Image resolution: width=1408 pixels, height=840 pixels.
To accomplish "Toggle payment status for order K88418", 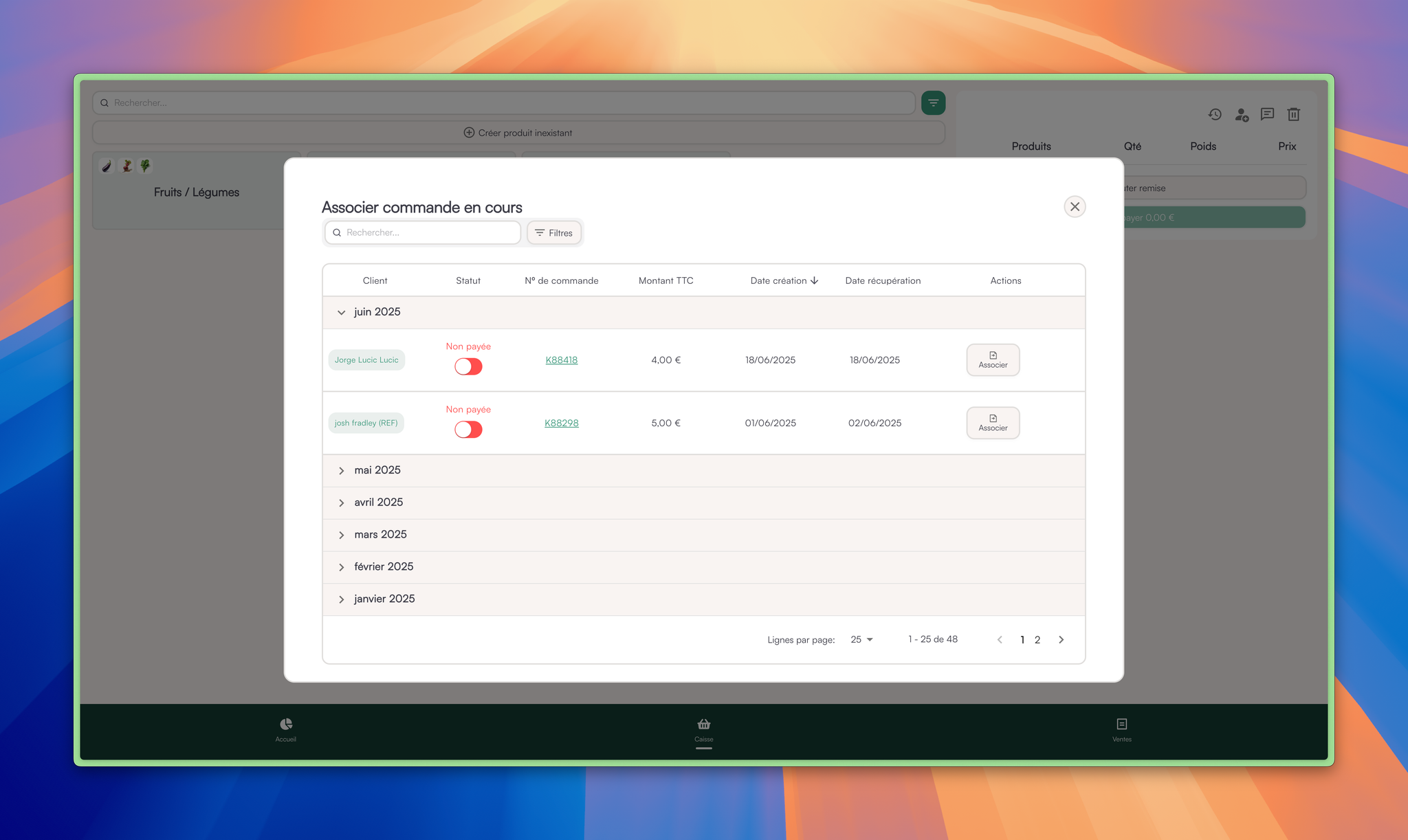I will tap(468, 367).
